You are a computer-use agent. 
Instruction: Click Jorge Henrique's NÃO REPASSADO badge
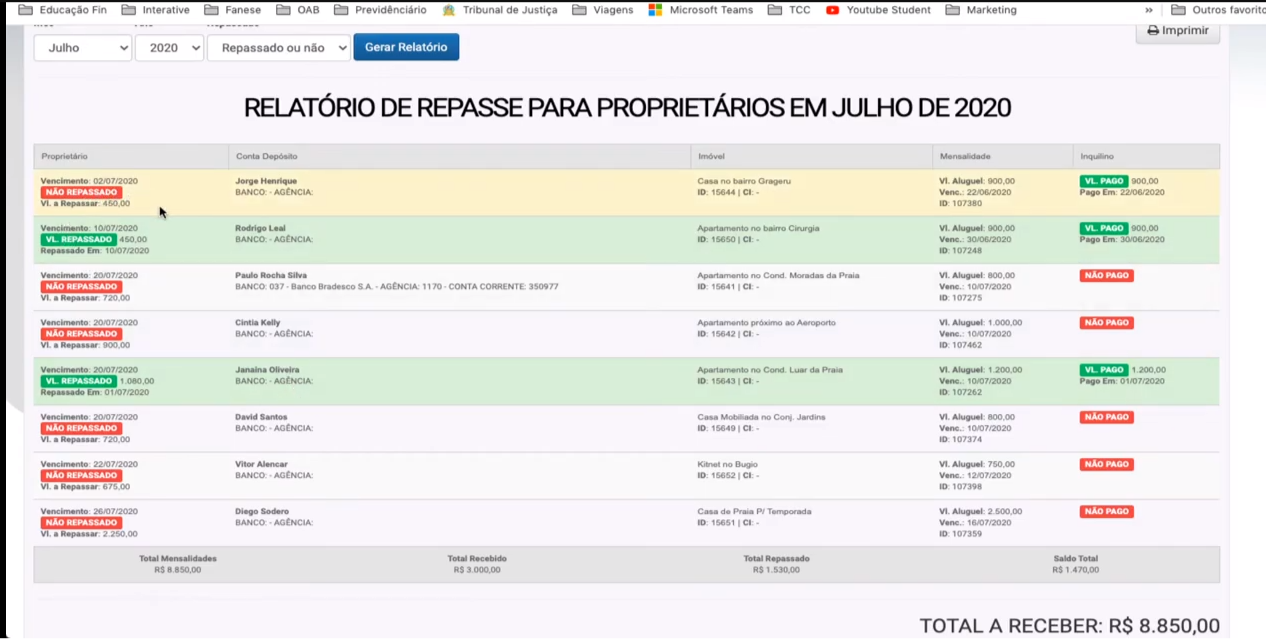(81, 192)
